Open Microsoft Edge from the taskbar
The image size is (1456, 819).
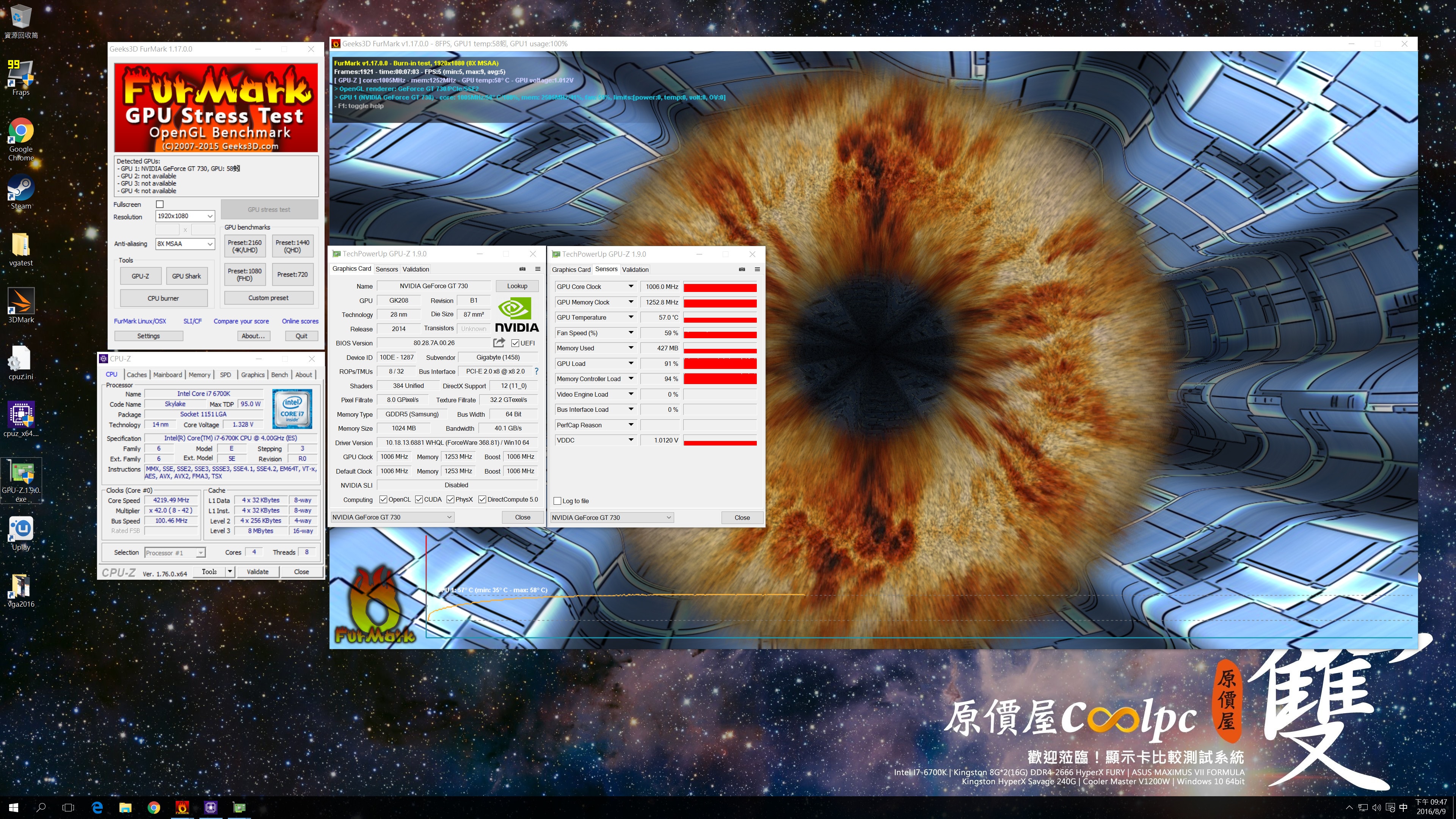point(97,808)
